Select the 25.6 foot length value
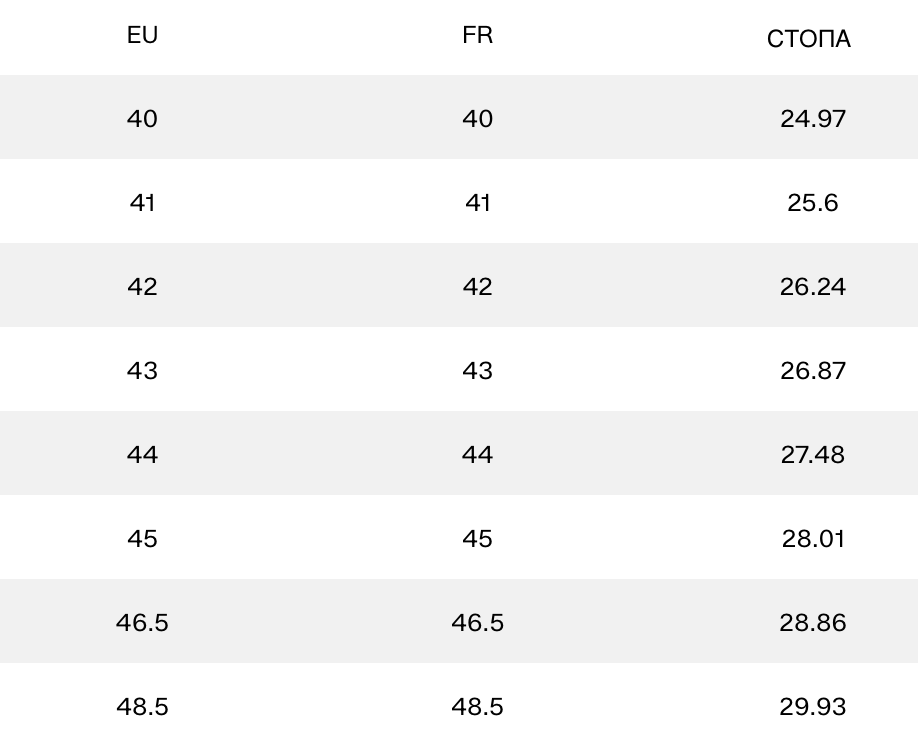This screenshot has width=918, height=748. pyautogui.click(x=812, y=203)
